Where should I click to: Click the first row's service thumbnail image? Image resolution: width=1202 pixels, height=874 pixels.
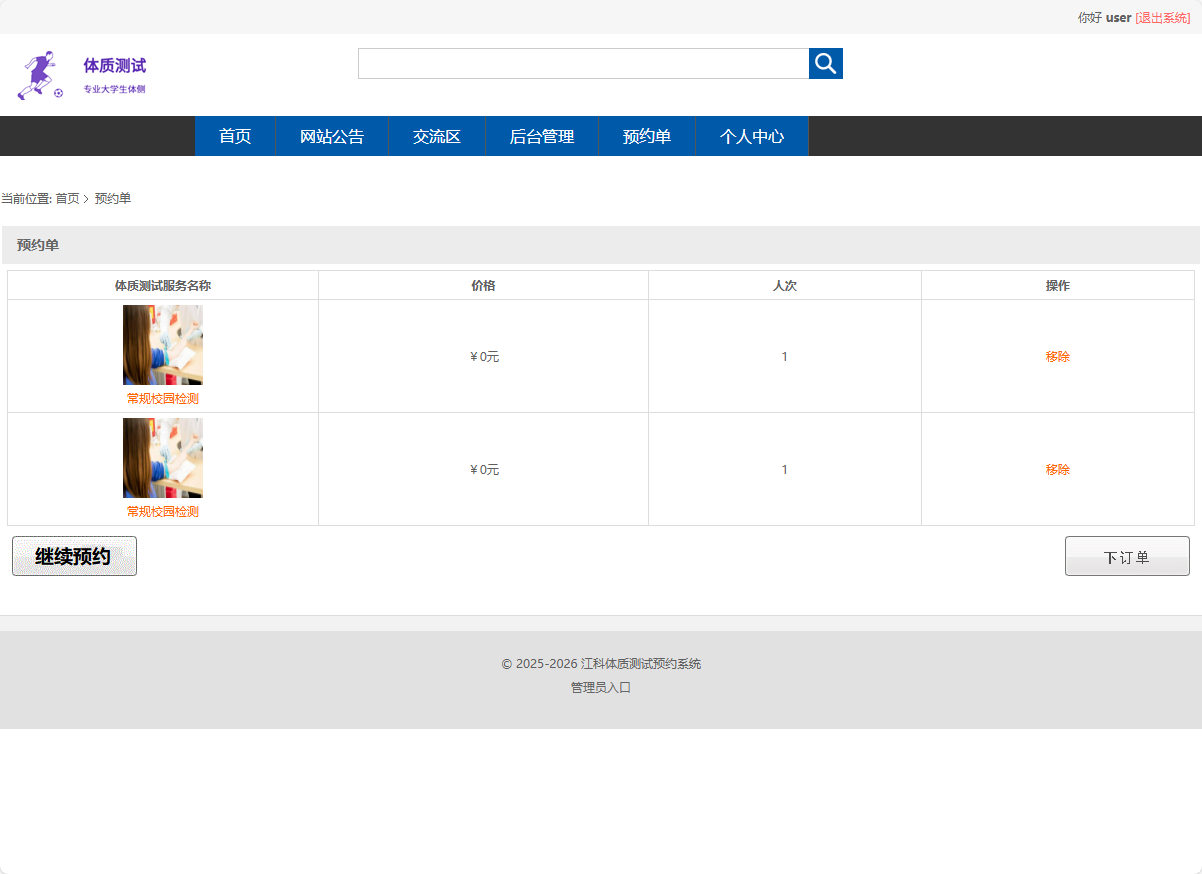(x=163, y=345)
